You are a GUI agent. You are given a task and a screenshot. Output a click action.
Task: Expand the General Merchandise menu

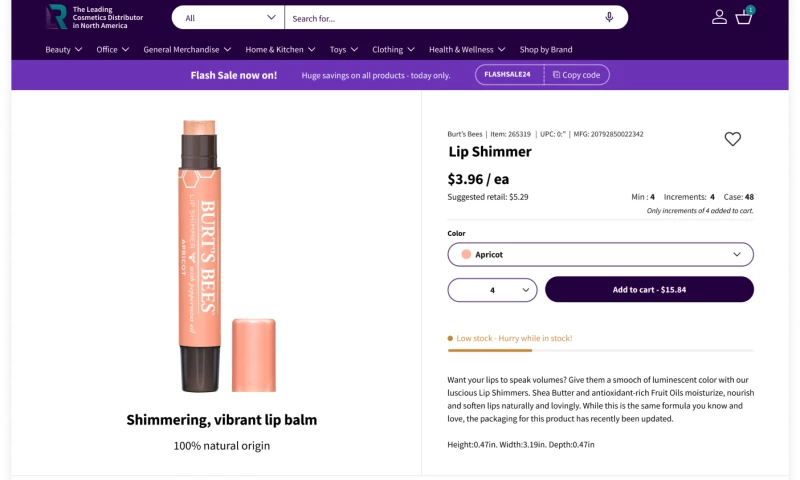pos(187,49)
